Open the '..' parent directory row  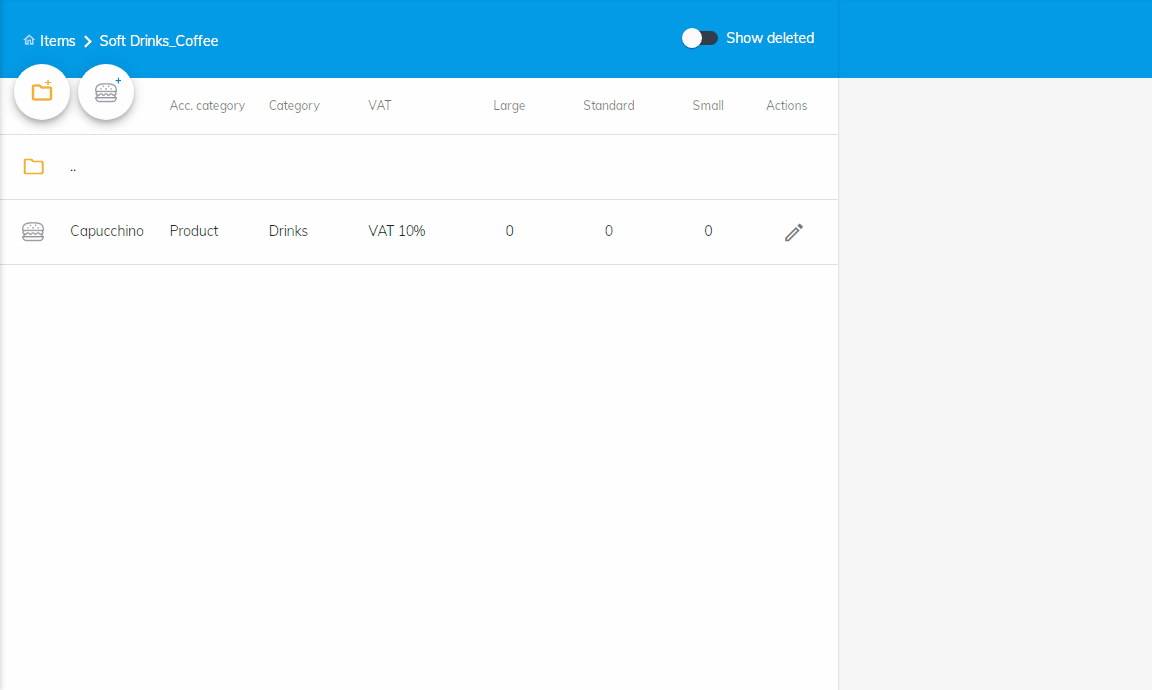pos(73,167)
